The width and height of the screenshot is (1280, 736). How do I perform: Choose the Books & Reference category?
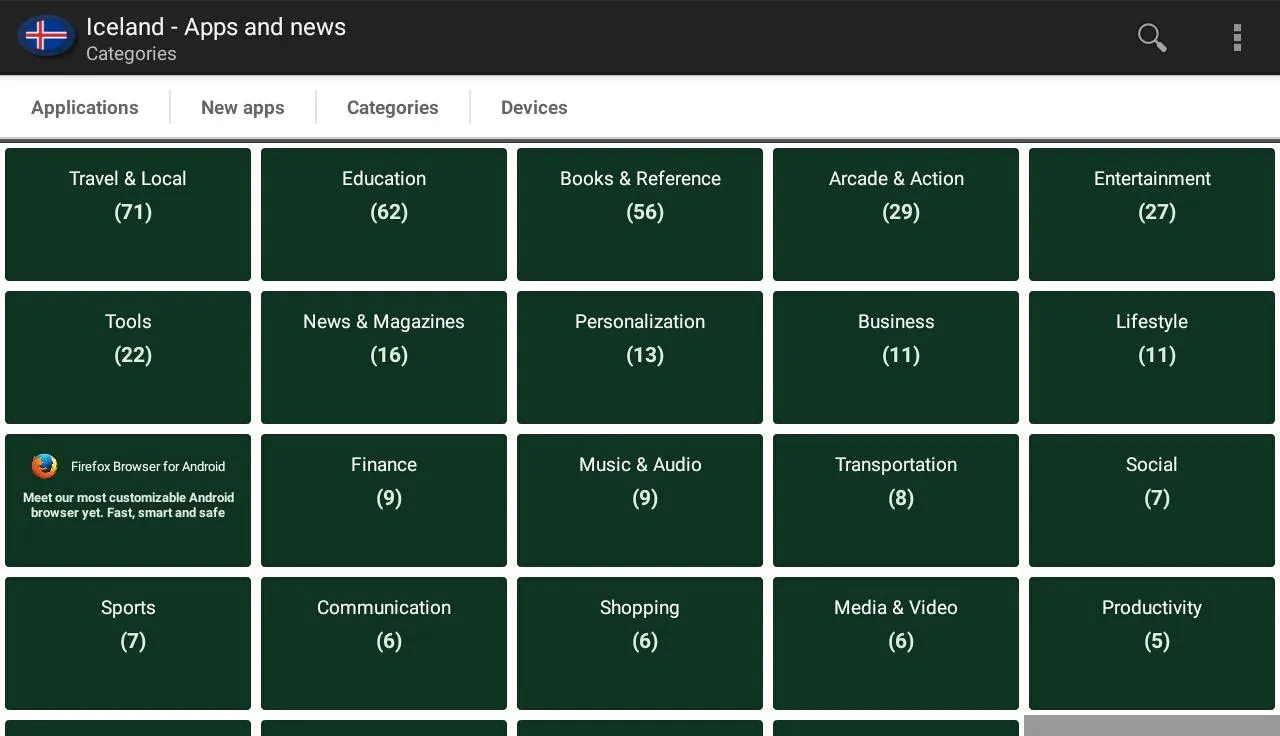pos(640,214)
